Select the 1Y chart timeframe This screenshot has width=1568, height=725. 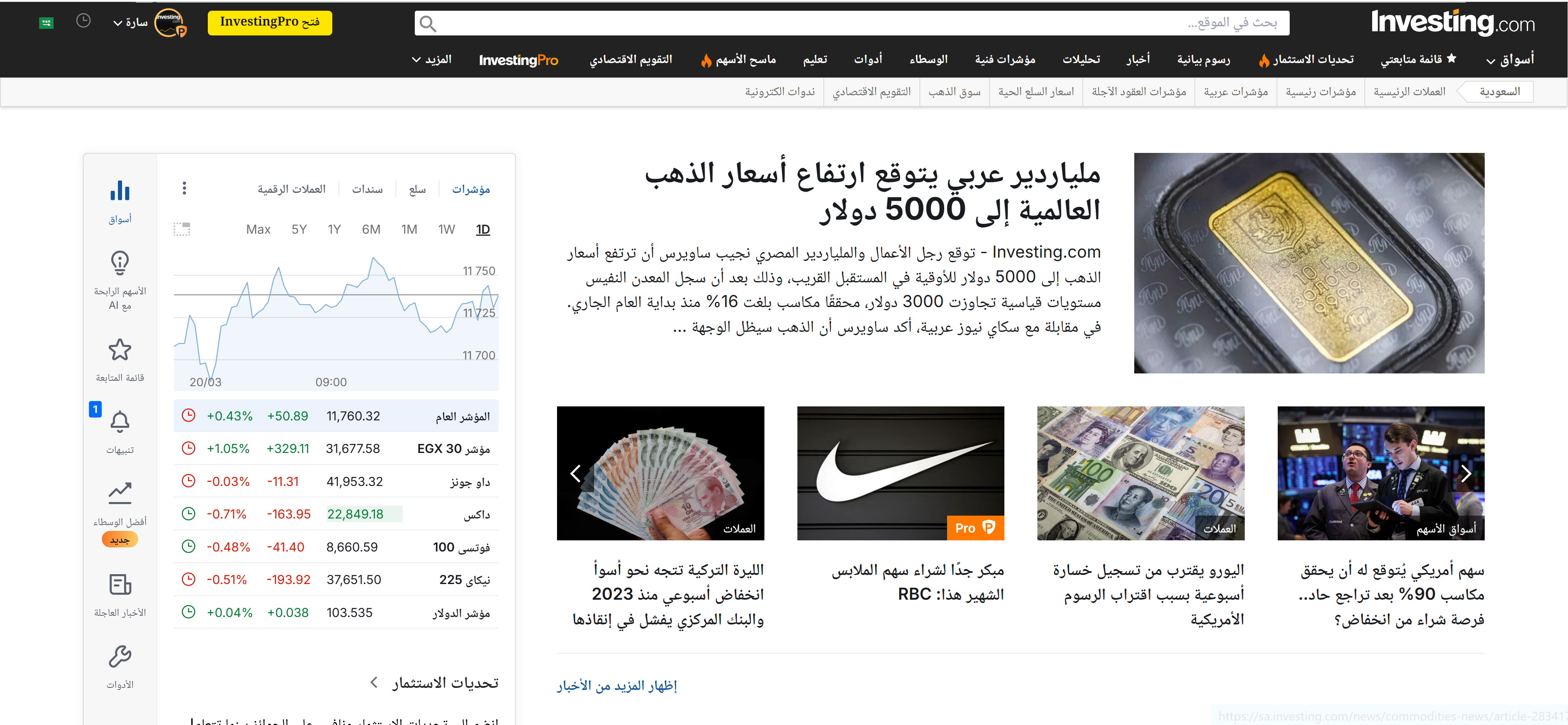(x=334, y=230)
